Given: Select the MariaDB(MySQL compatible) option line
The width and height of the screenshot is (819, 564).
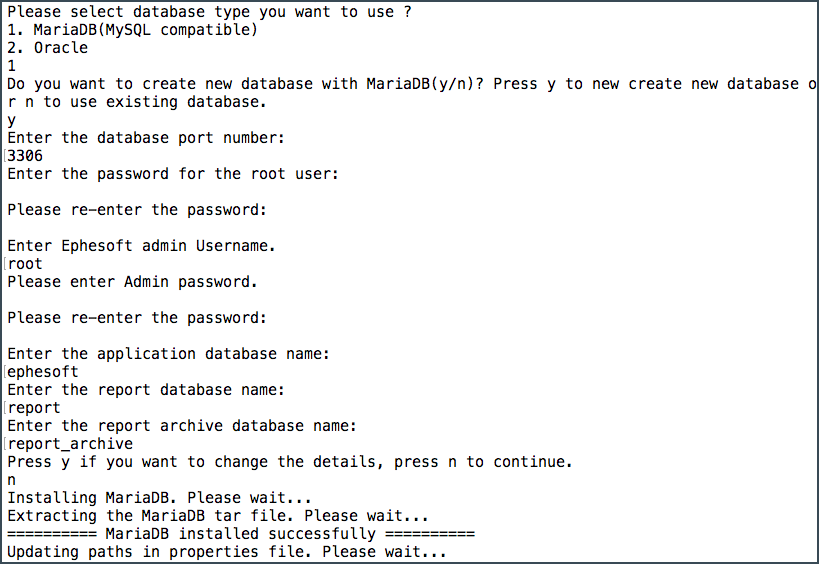Looking at the screenshot, I should point(133,30).
